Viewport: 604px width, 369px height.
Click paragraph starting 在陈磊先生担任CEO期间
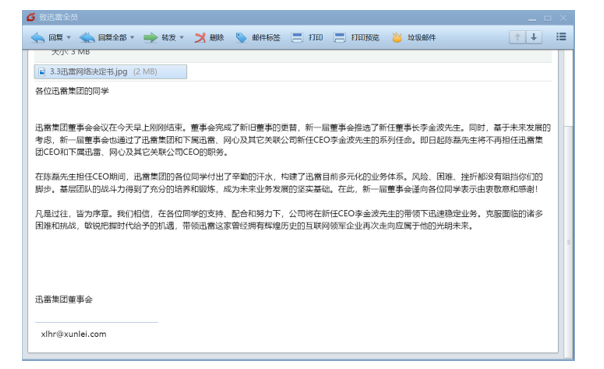[289, 183]
